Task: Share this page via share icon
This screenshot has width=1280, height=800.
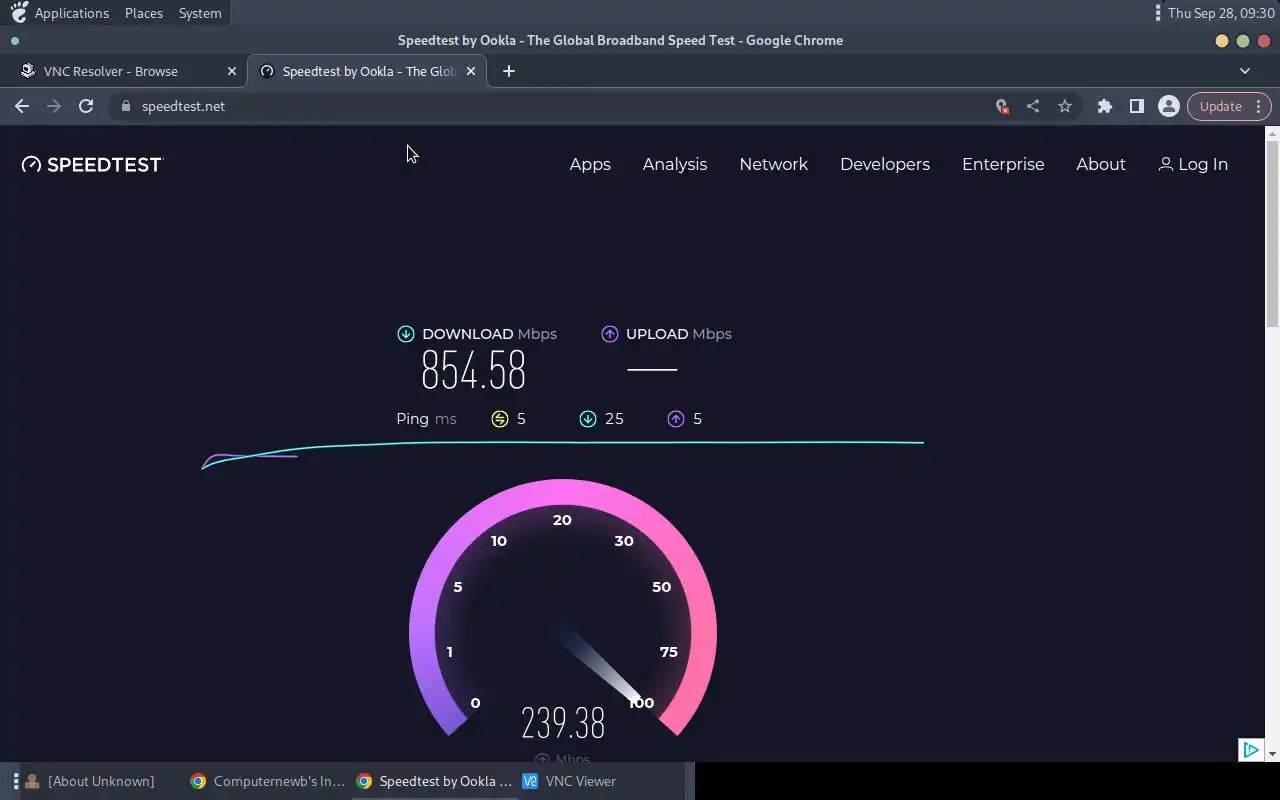Action: tap(1033, 106)
